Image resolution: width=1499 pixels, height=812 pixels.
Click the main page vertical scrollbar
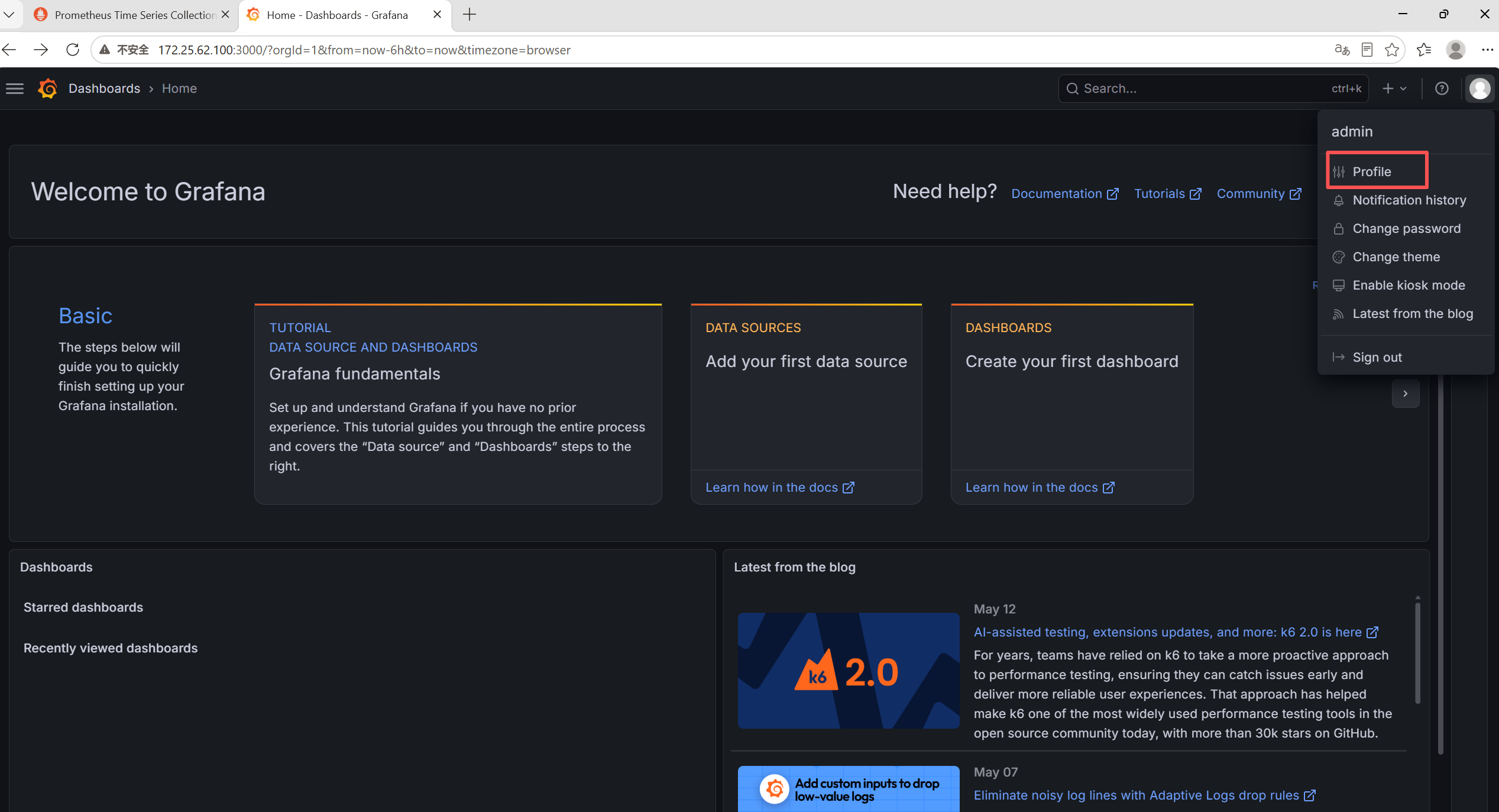pos(1440,564)
